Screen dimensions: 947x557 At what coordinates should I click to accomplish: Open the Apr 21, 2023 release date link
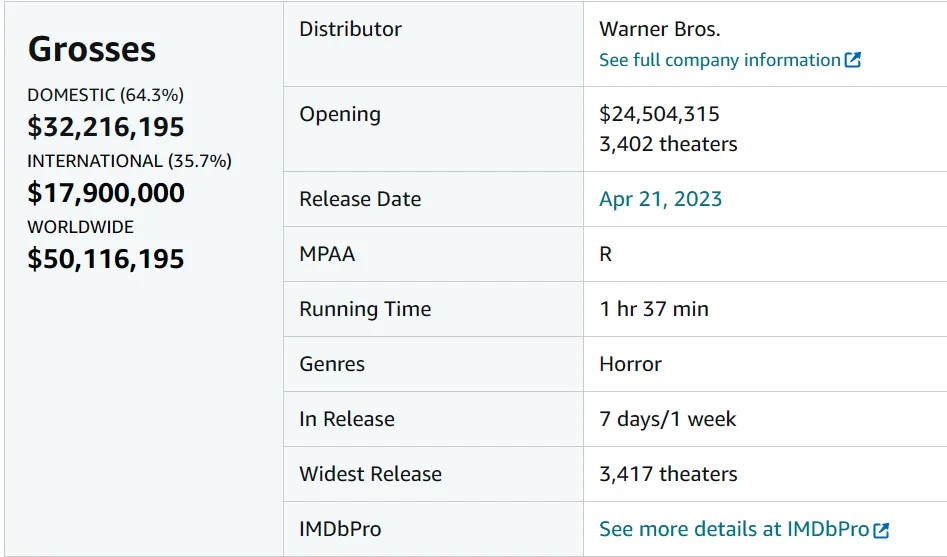[660, 199]
